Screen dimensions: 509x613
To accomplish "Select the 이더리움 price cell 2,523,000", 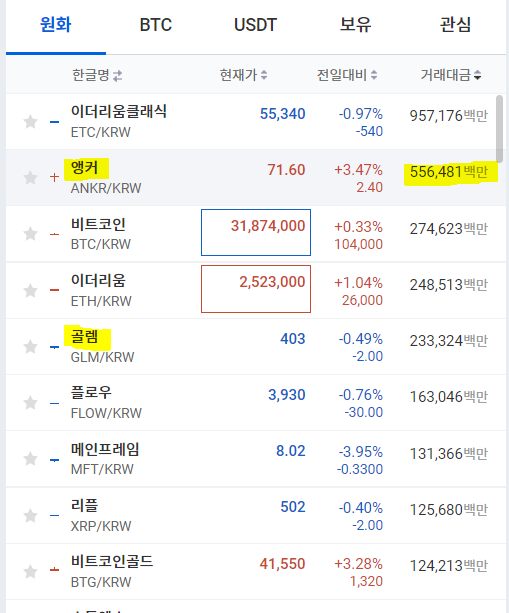I will pyautogui.click(x=256, y=289).
